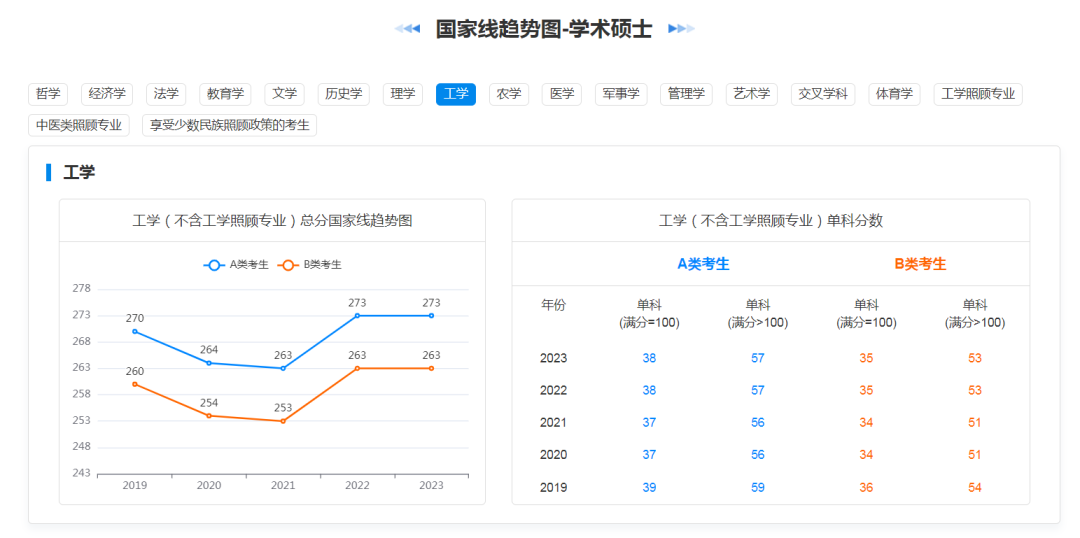Click the B-line 2020 data point labeled 254
This screenshot has height=538, width=1080.
[x=209, y=415]
